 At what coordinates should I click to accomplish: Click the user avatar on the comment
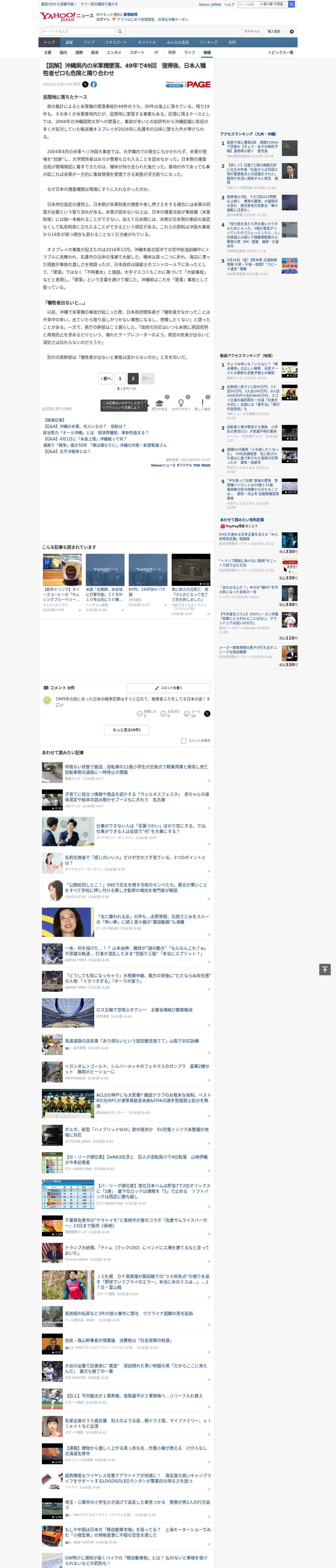(47, 701)
